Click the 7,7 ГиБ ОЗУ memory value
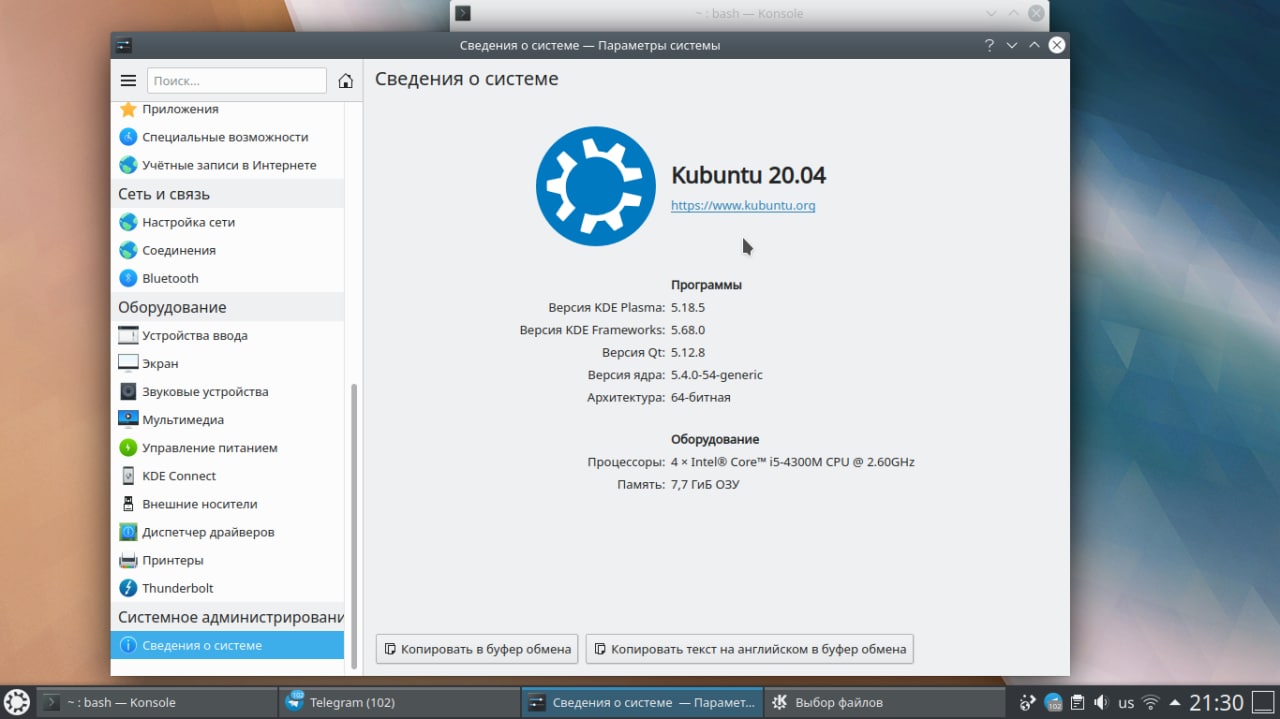The height and width of the screenshot is (719, 1280). click(x=705, y=485)
